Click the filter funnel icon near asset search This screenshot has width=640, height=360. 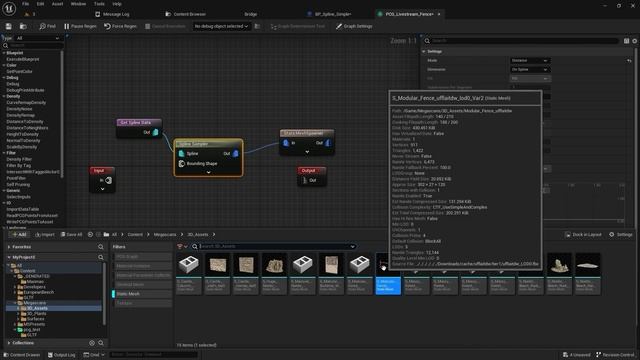180,247
